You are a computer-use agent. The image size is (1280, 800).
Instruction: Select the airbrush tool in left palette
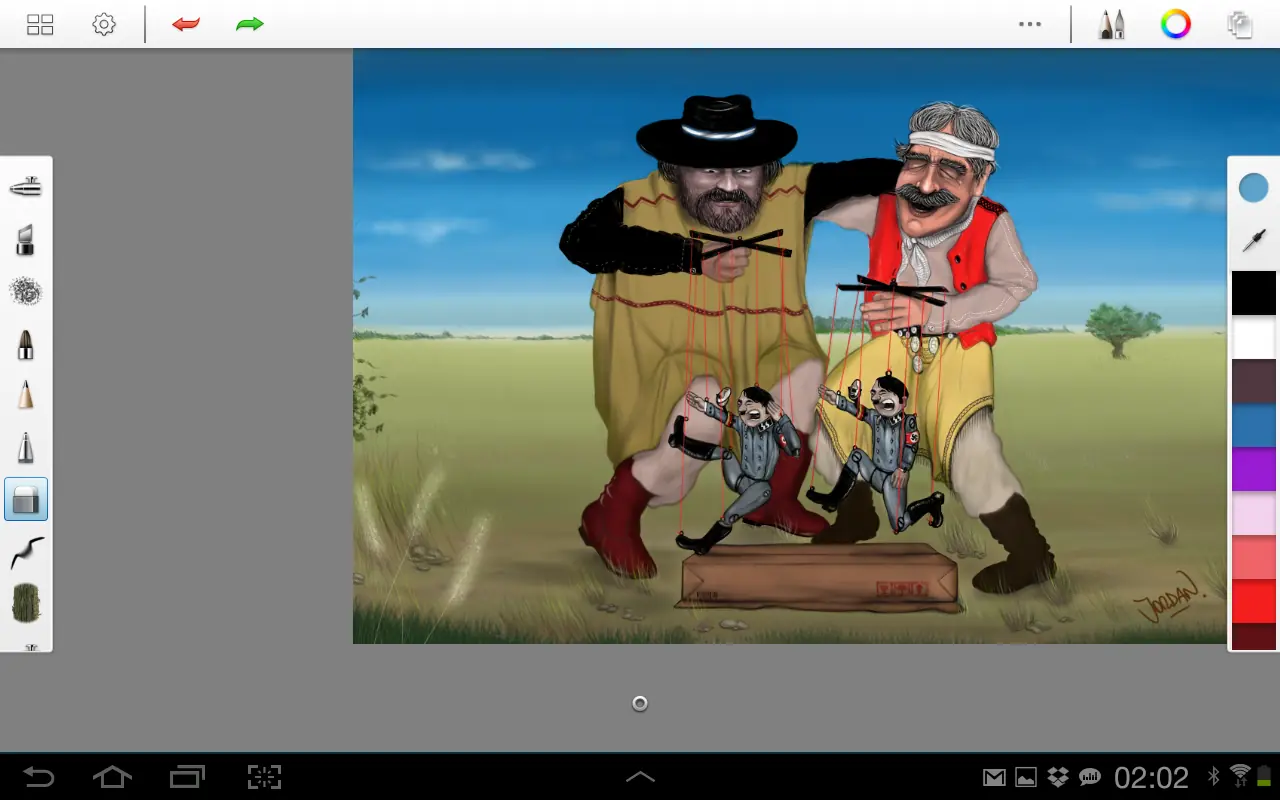point(26,187)
